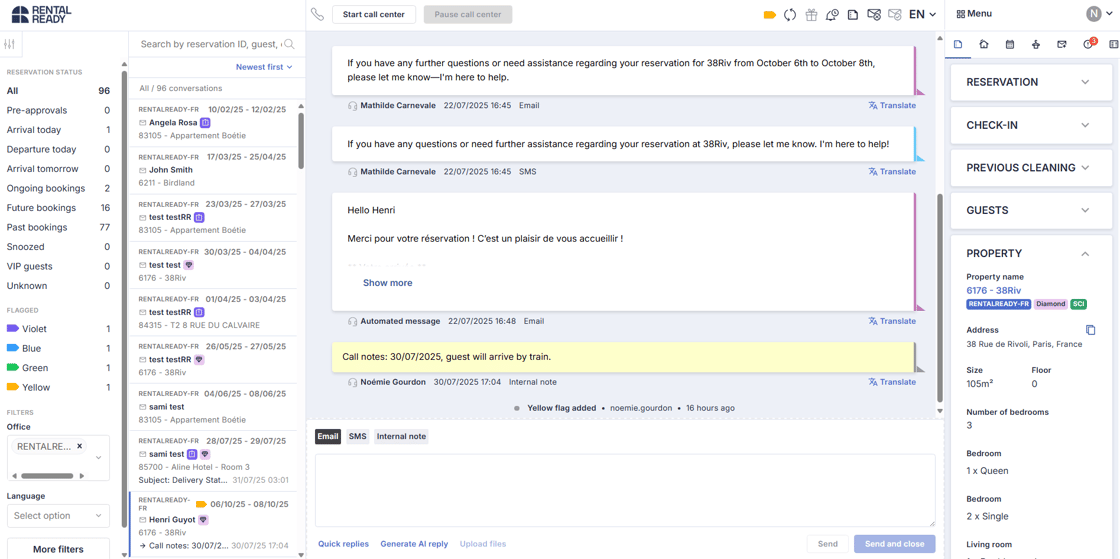Click the envelope with cross icon
Viewport: 1120px width, 559px height.
(x=874, y=14)
